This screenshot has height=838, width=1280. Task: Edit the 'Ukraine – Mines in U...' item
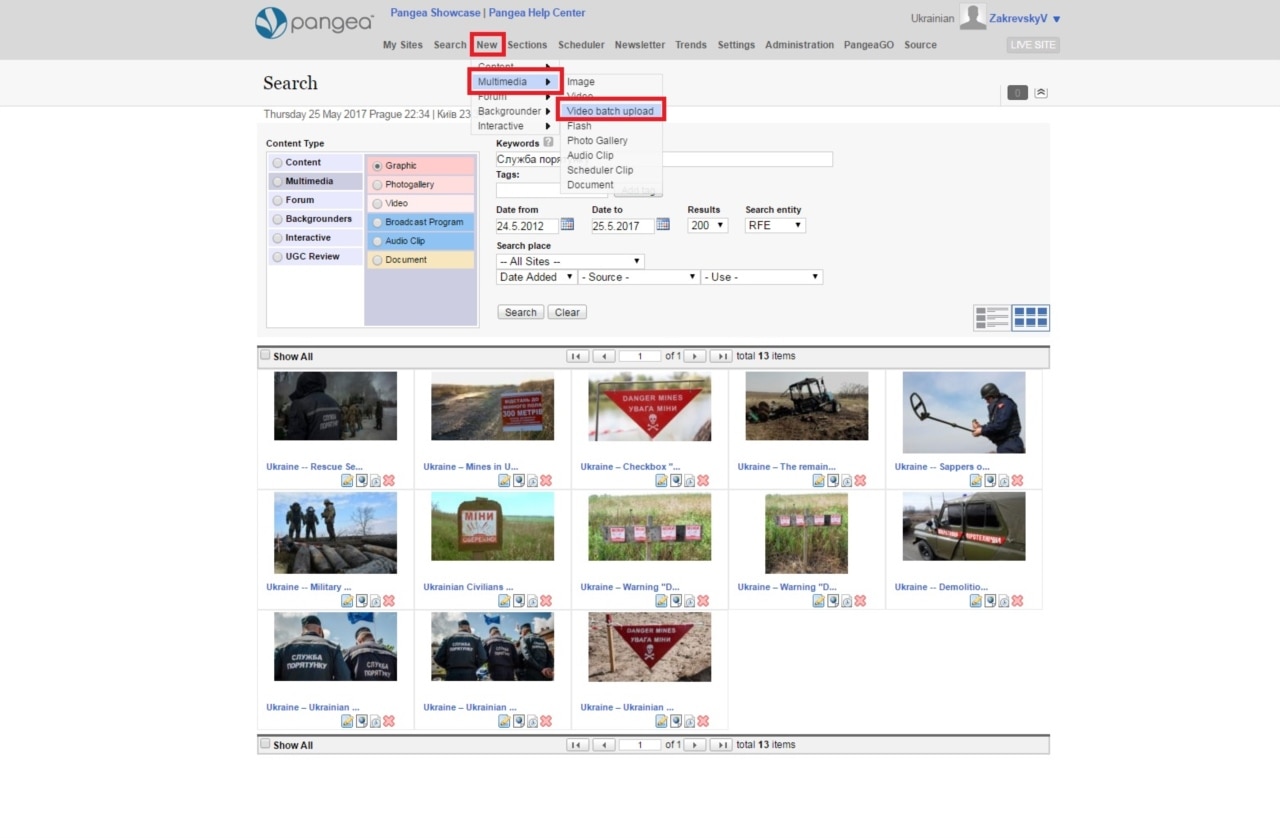click(x=504, y=481)
